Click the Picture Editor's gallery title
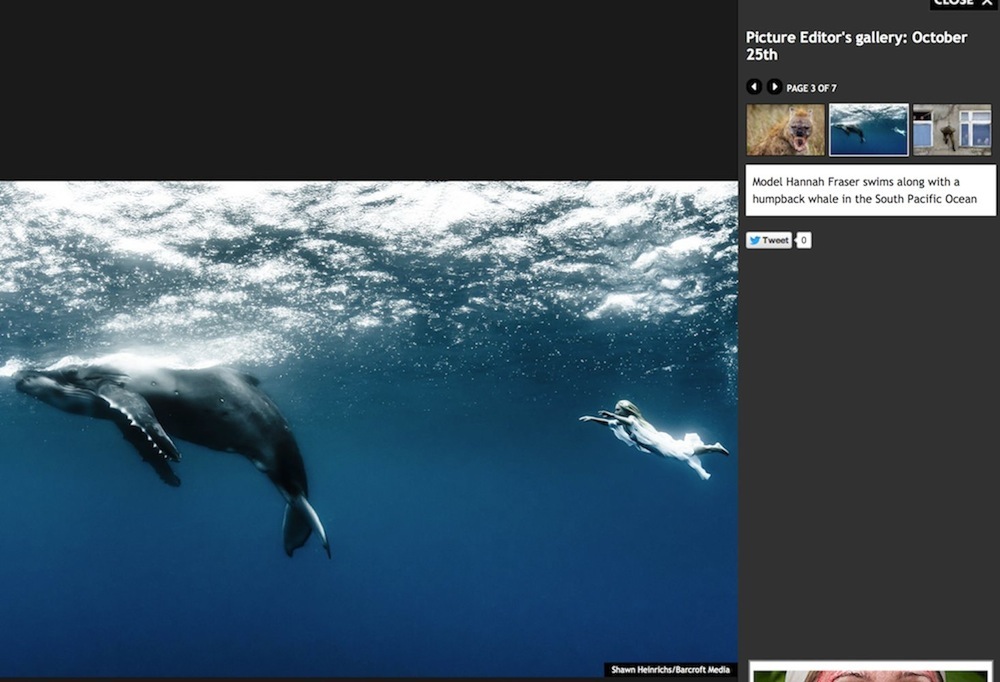Image resolution: width=1000 pixels, height=682 pixels. pos(856,45)
